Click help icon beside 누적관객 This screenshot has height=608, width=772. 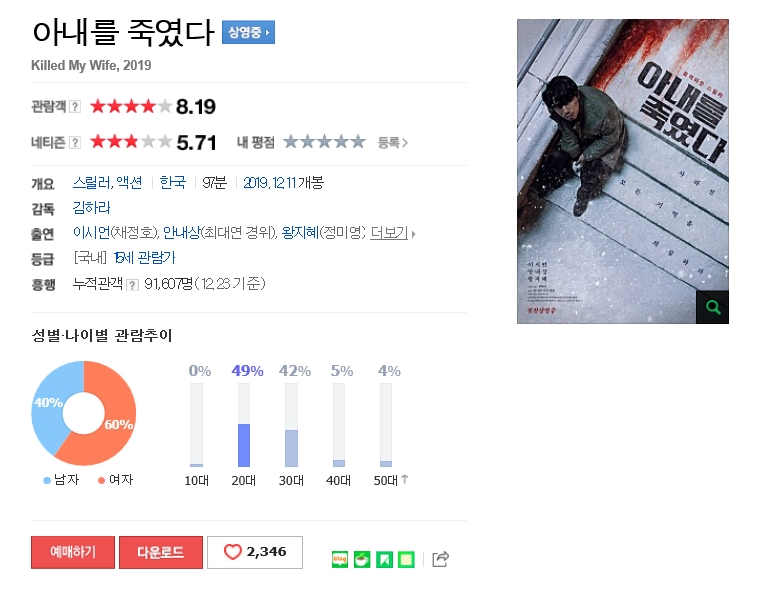pyautogui.click(x=132, y=285)
